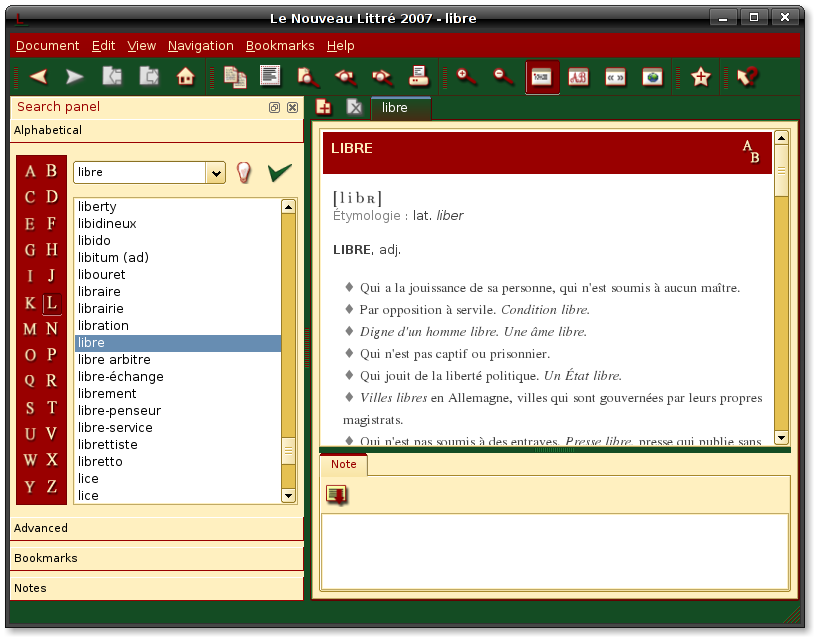Toggle the « » quotations toolbar button
The width and height of the screenshot is (814, 637).
pos(615,77)
